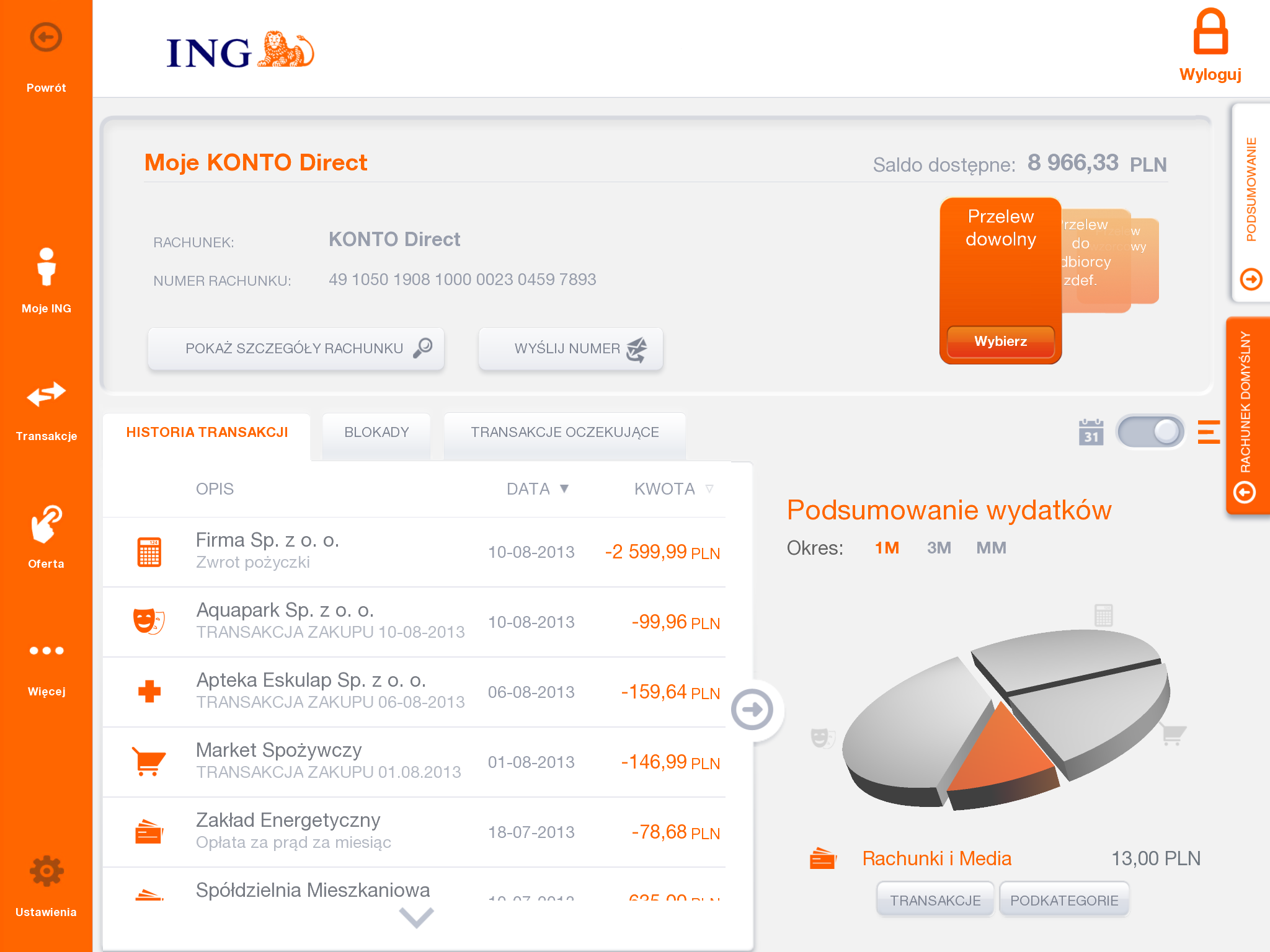Screen dimensions: 1270x952
Task: Click the Wyloguj padlock icon
Action: pos(1210,32)
